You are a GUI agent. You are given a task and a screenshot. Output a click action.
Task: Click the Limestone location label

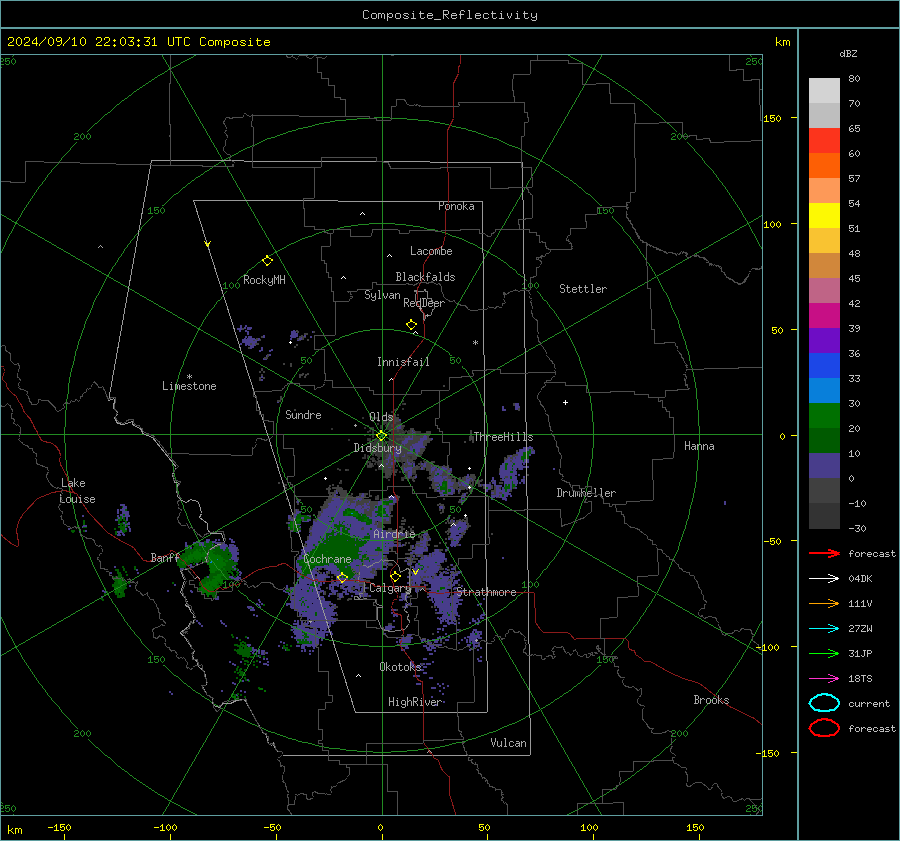189,386
